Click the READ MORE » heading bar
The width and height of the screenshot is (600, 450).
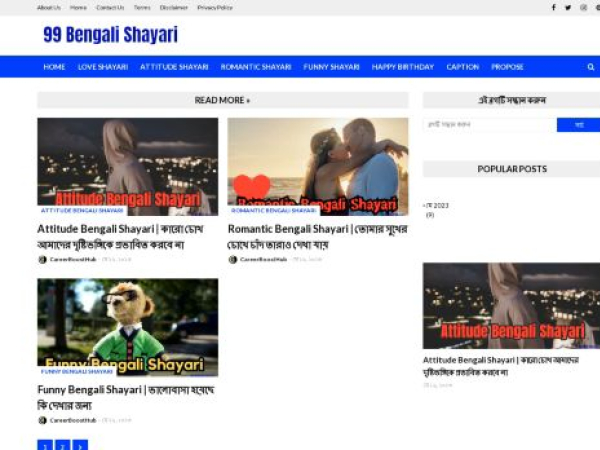coord(223,100)
